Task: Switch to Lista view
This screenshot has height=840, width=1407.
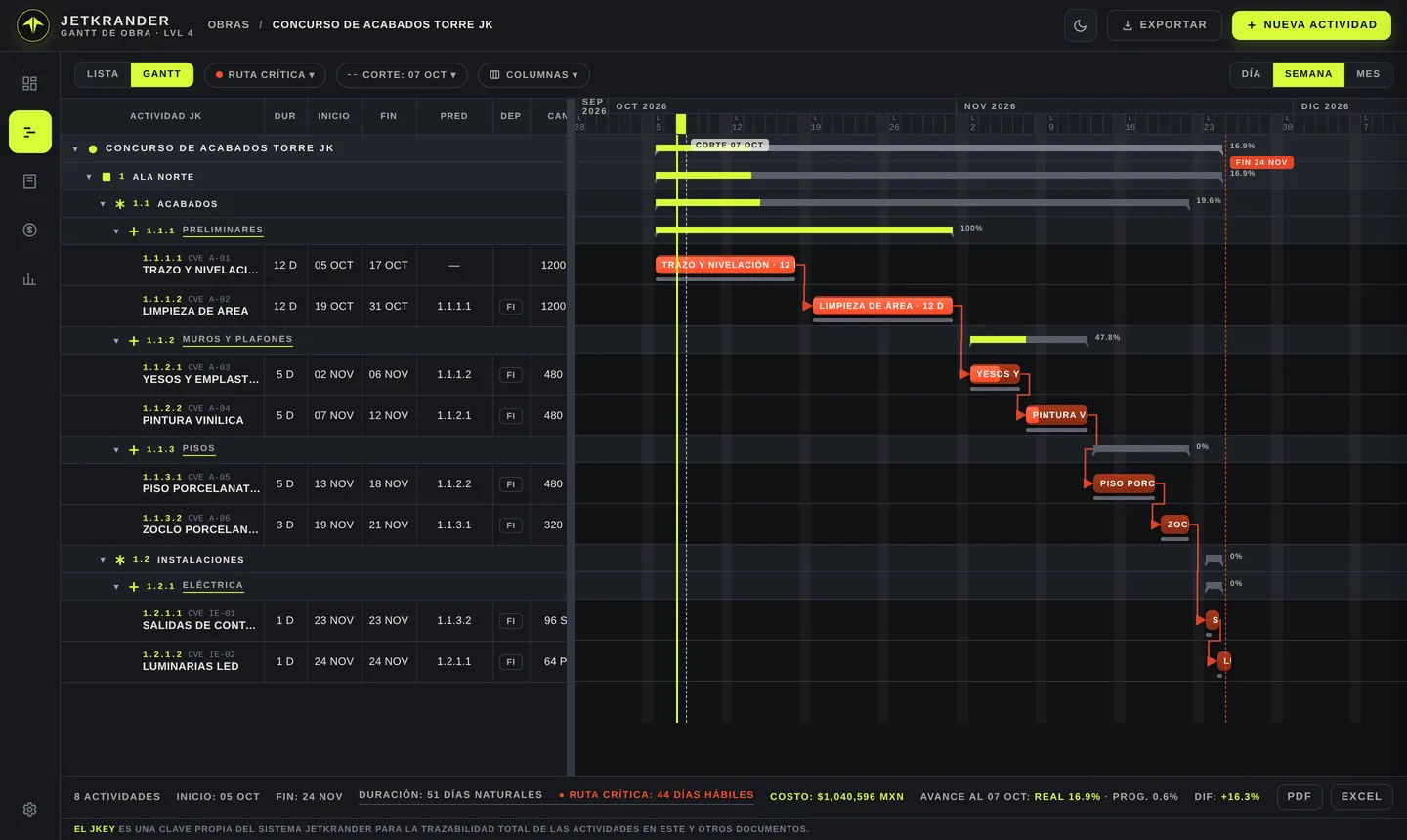Action: [x=103, y=74]
